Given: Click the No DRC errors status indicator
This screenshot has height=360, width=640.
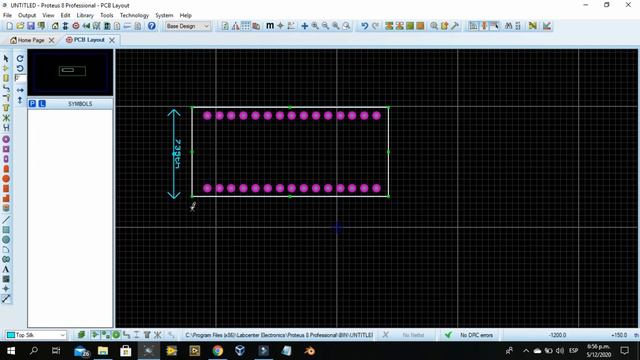Looking at the screenshot, I should click(469, 335).
